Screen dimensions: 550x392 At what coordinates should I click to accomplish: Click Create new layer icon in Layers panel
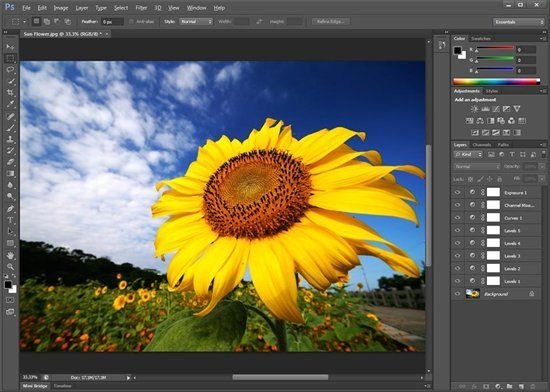click(x=521, y=386)
